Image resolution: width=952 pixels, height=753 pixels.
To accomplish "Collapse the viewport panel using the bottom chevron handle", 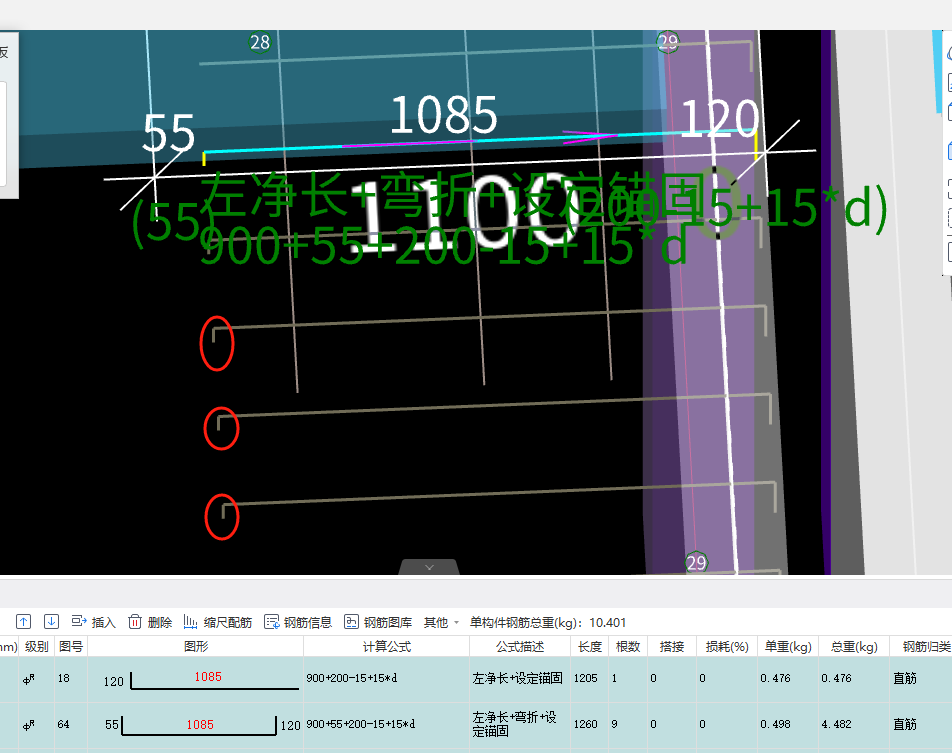I will [429, 567].
